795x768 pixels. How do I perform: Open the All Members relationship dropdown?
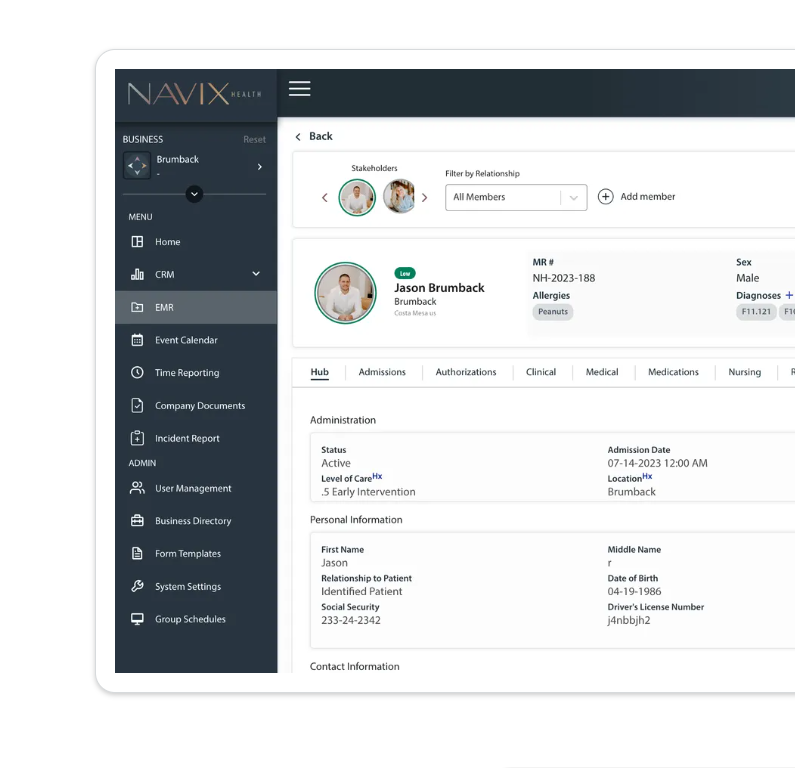click(515, 198)
